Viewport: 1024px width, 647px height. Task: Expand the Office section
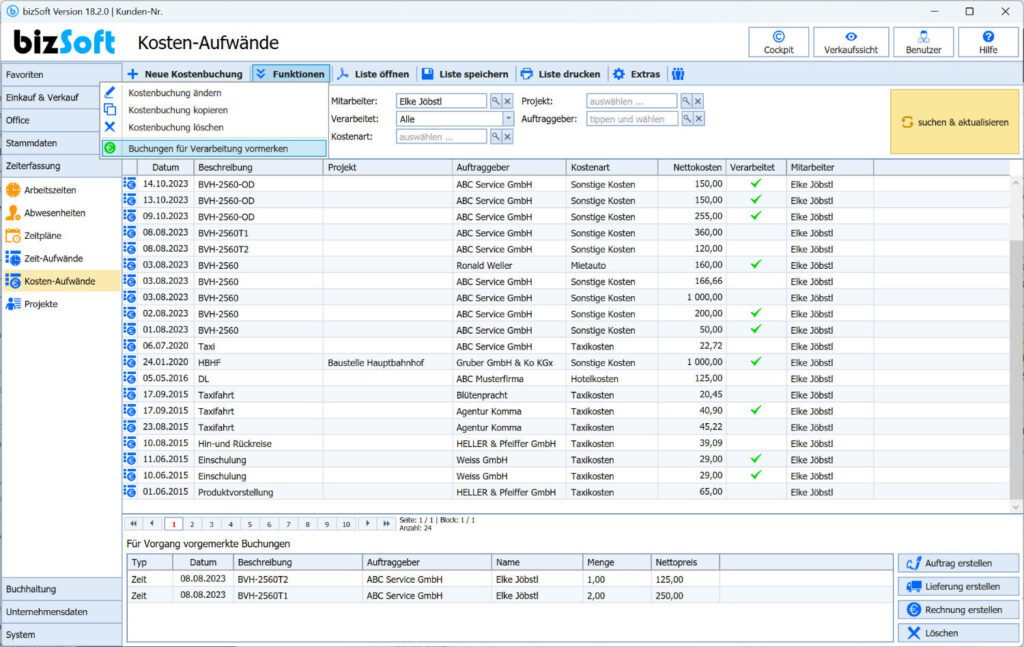[x=61, y=120]
